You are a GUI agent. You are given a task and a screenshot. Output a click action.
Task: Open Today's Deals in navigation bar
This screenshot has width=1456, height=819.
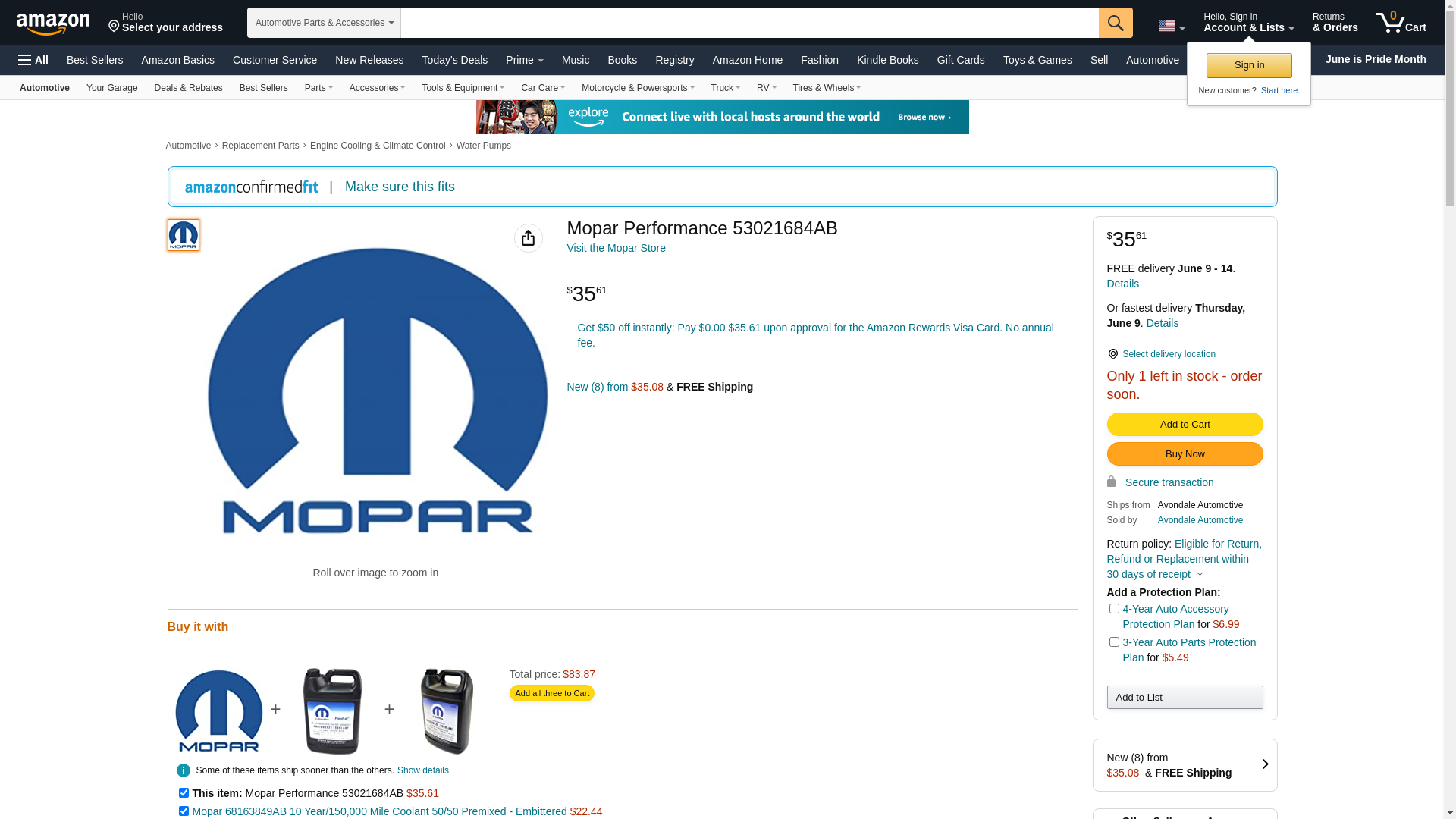click(454, 60)
